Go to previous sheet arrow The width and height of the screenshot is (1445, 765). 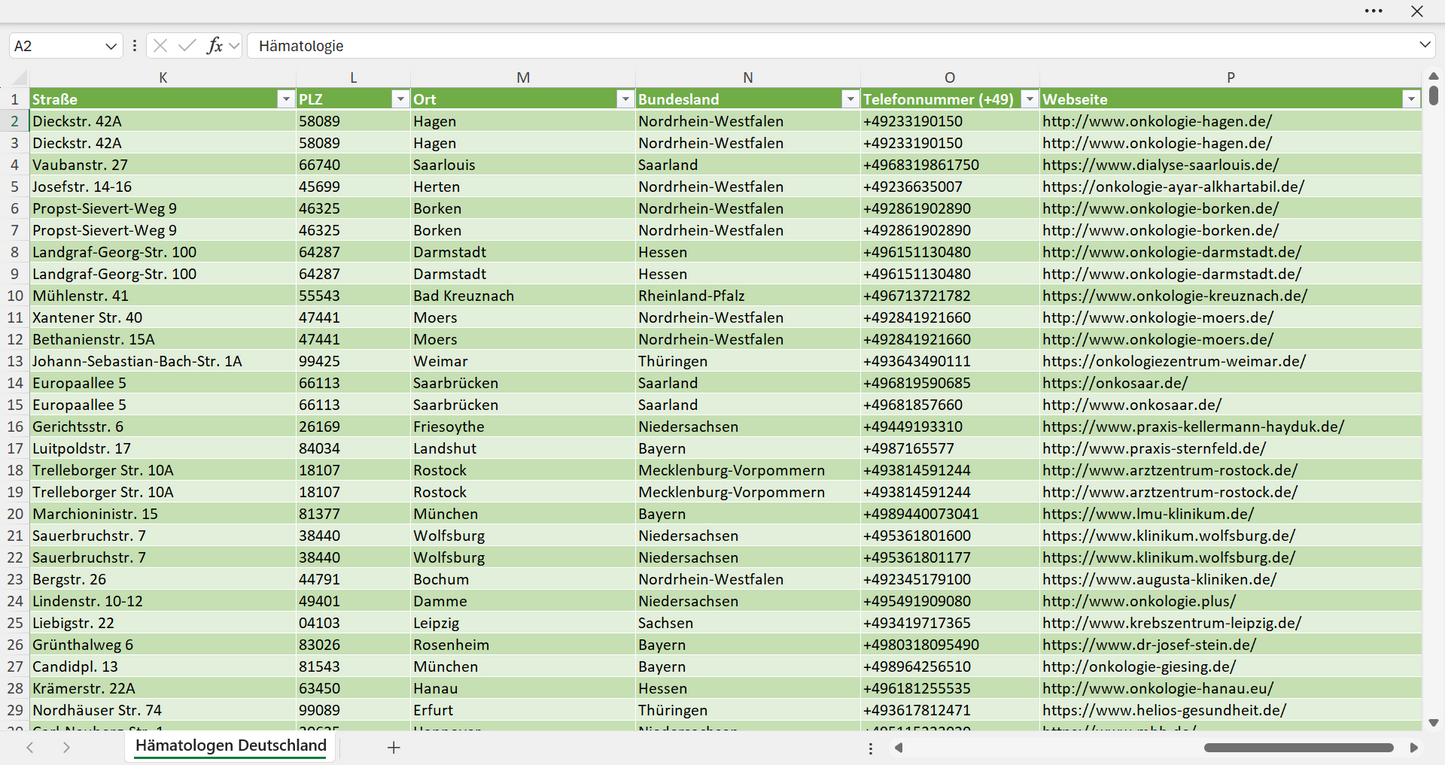pos(30,747)
